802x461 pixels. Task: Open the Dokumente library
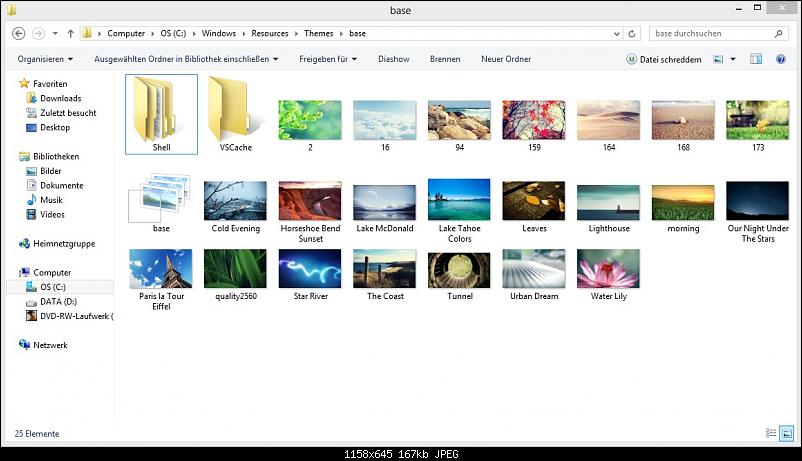tap(55, 185)
